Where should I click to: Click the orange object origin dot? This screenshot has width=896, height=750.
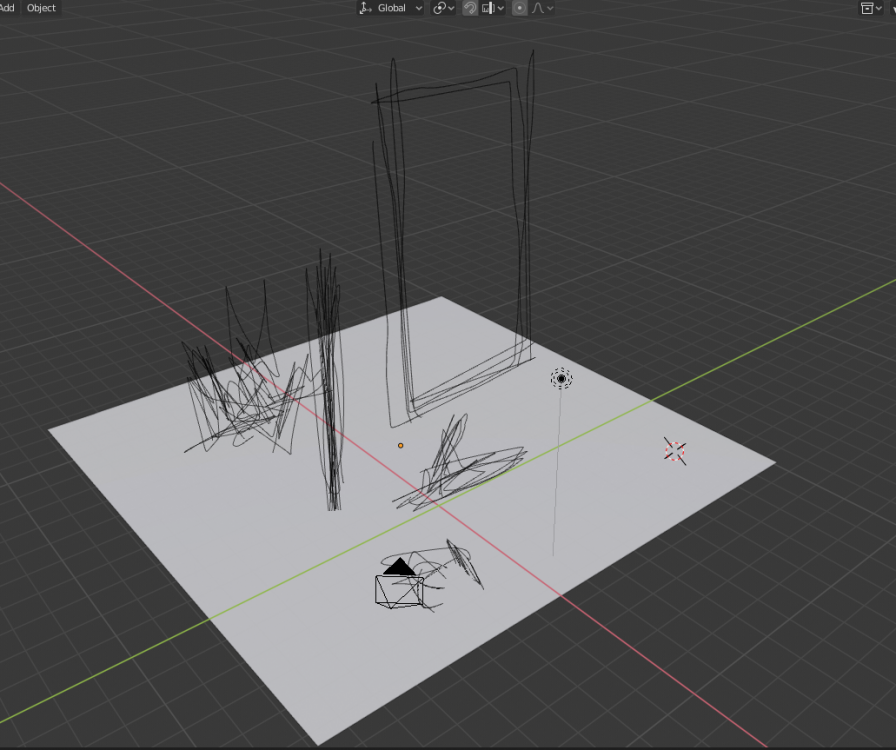(401, 445)
